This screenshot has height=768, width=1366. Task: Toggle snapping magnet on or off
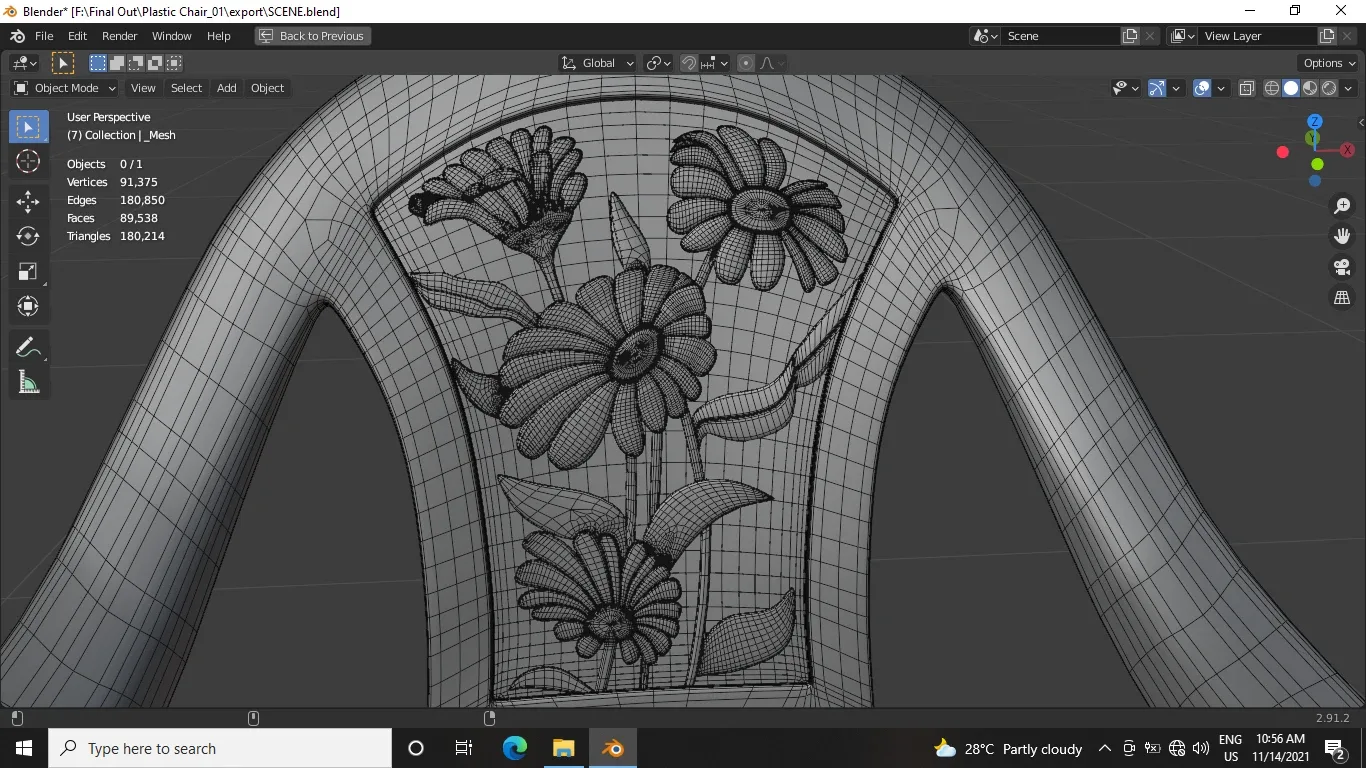click(x=688, y=63)
